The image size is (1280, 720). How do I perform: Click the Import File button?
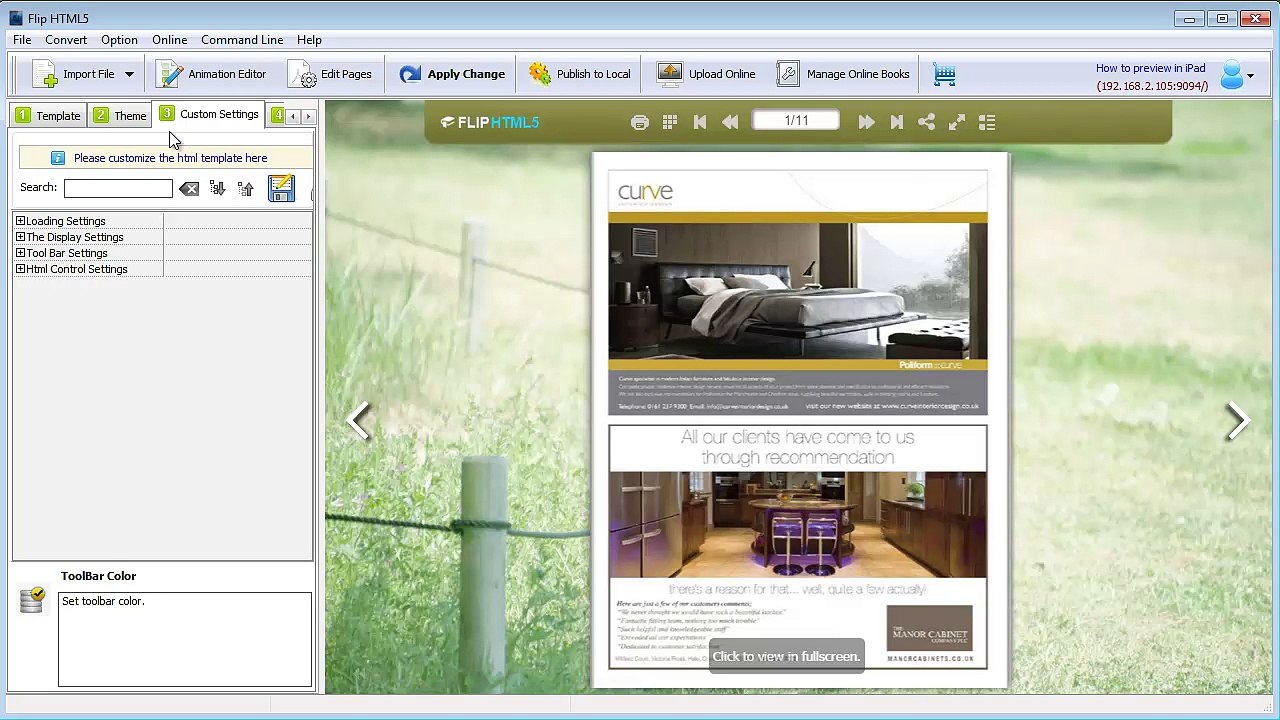[x=74, y=74]
